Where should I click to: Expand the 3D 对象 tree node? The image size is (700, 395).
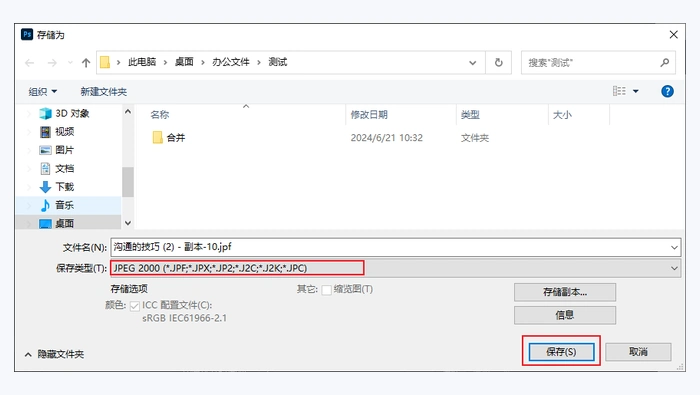(29, 113)
